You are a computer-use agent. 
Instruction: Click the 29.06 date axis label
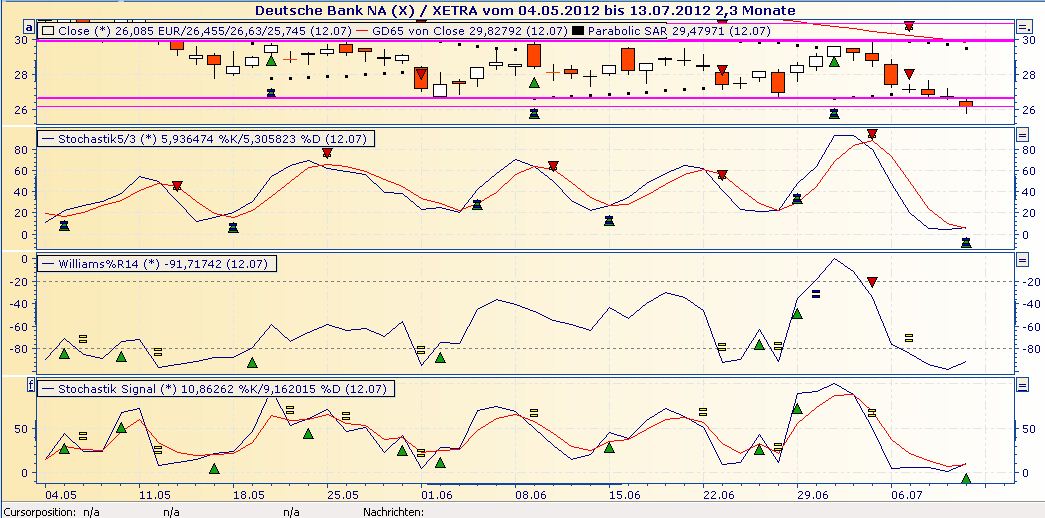(x=813, y=495)
